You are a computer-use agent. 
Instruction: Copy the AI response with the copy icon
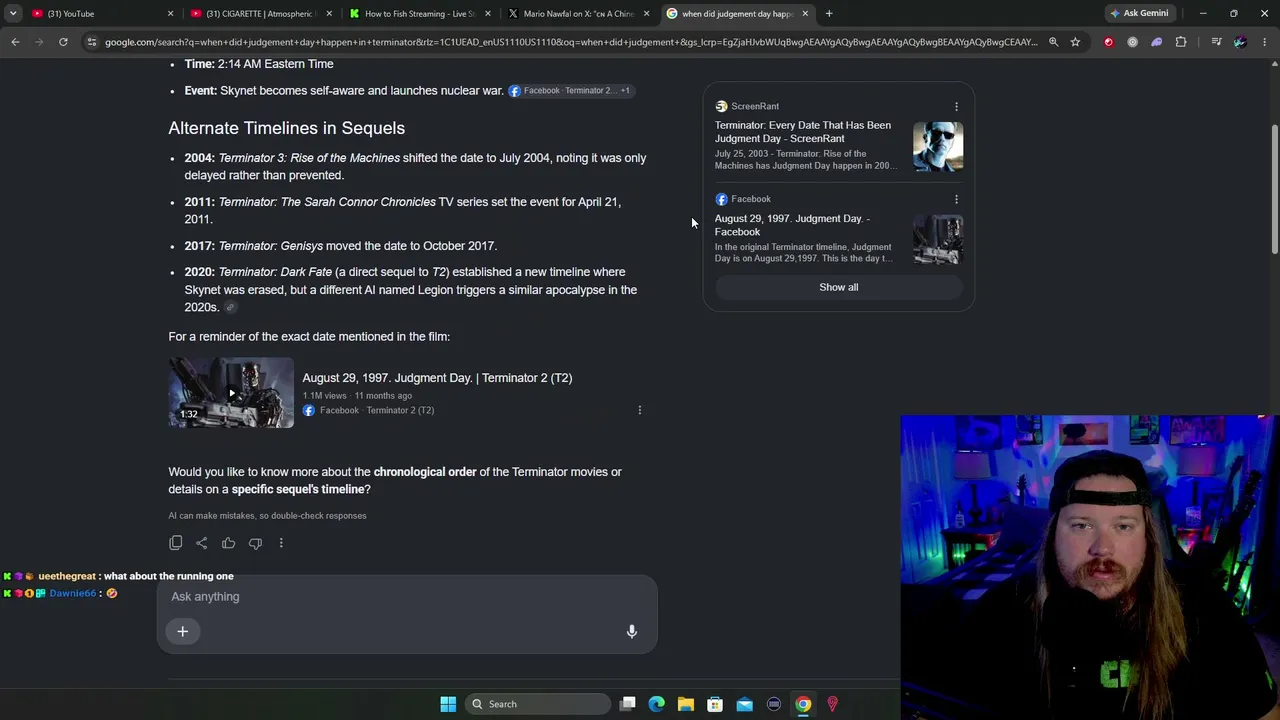coord(176,543)
